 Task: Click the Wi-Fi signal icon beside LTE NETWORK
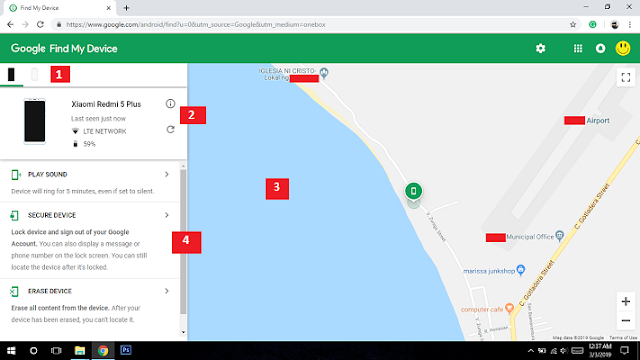[75, 131]
